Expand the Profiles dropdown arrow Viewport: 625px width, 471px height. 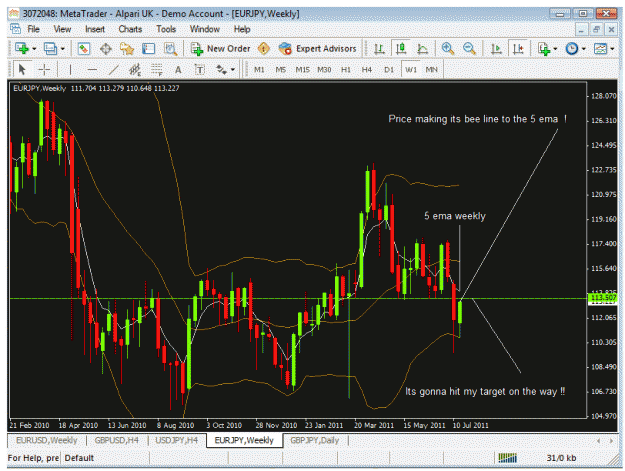[x=63, y=49]
